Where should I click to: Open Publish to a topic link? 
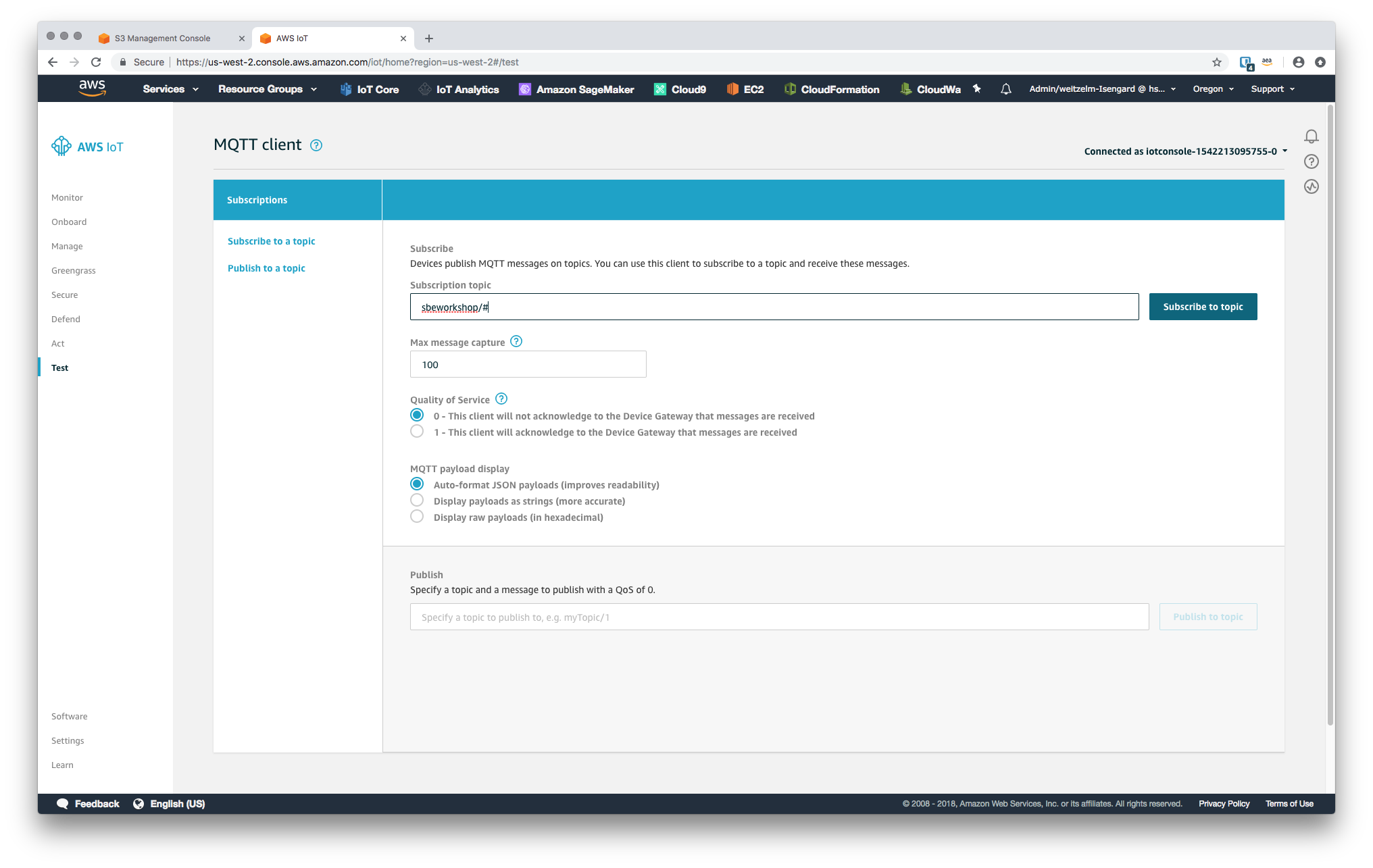(266, 268)
